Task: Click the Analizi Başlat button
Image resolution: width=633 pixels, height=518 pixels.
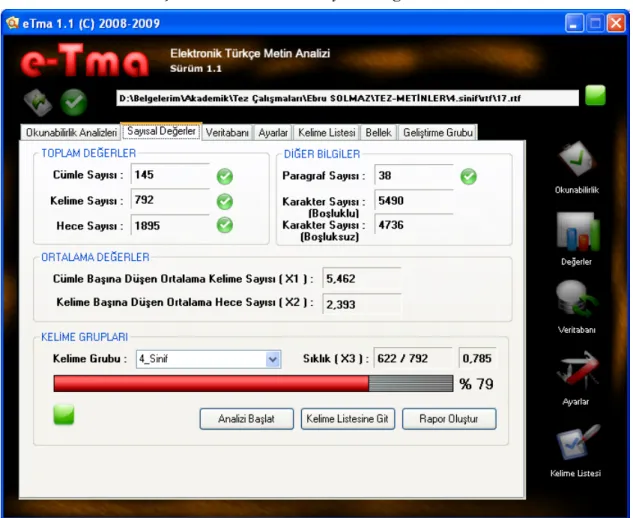Action: [246, 419]
